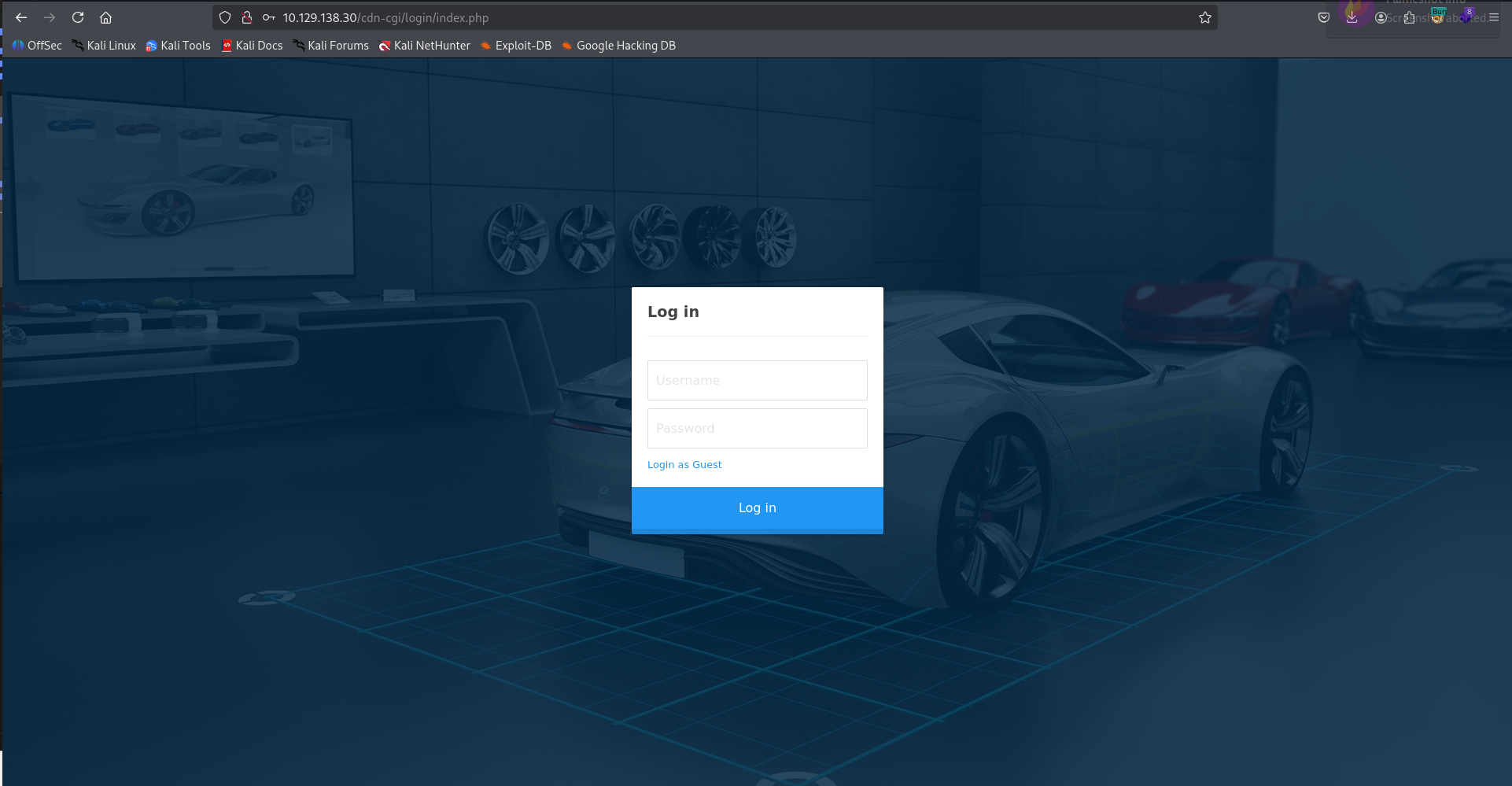Click the Login as Guest link

(x=684, y=464)
